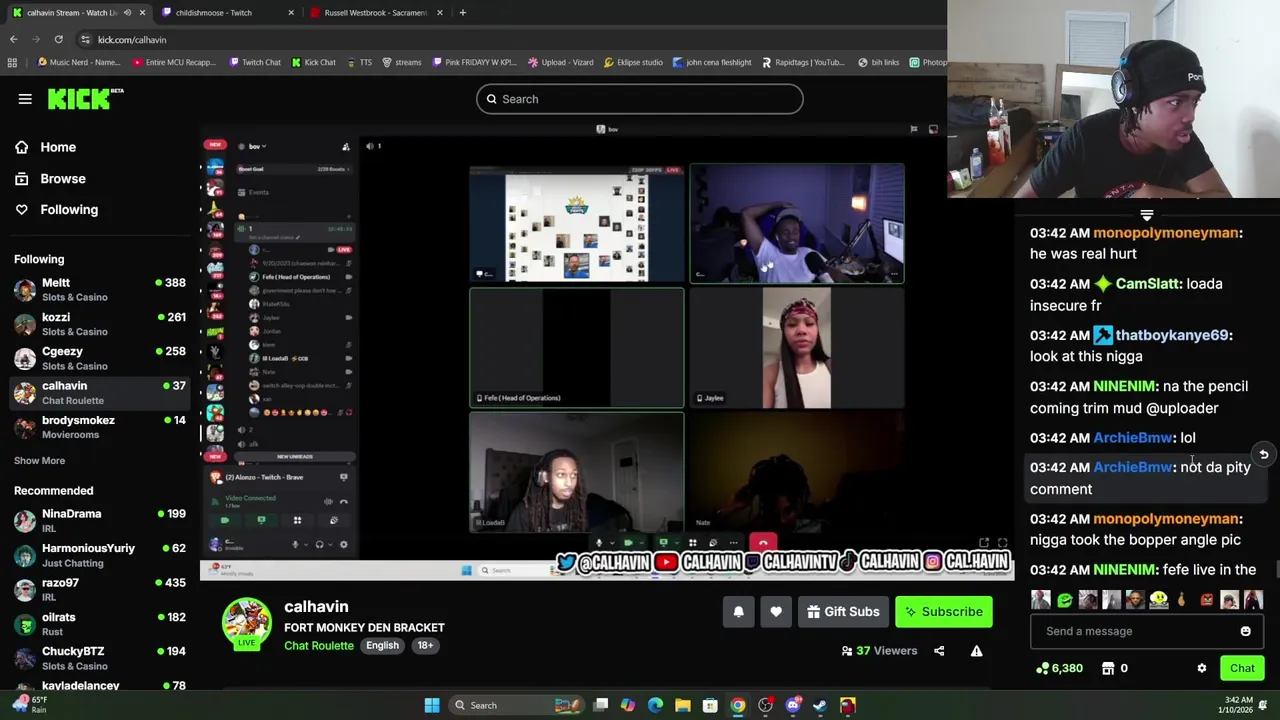Click the 6,380 channel points

[1060, 668]
